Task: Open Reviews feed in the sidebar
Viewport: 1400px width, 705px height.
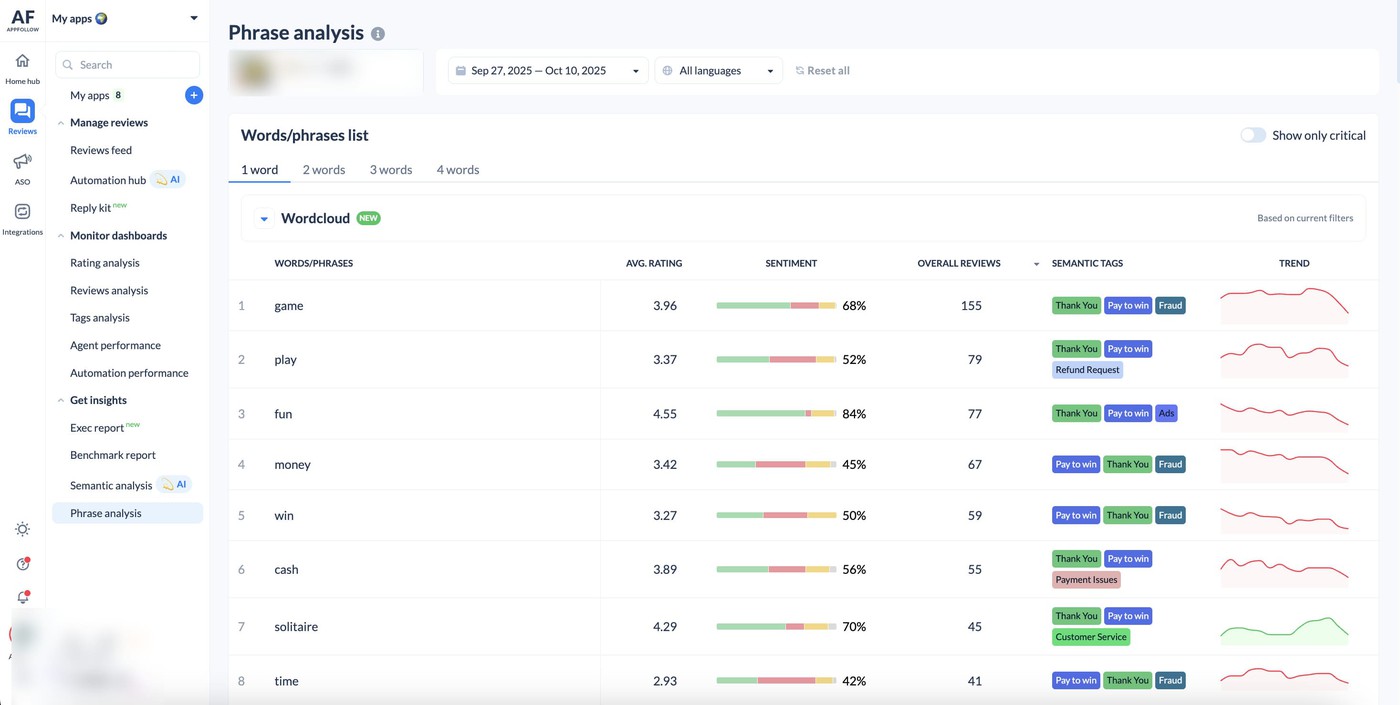Action: click(101, 150)
